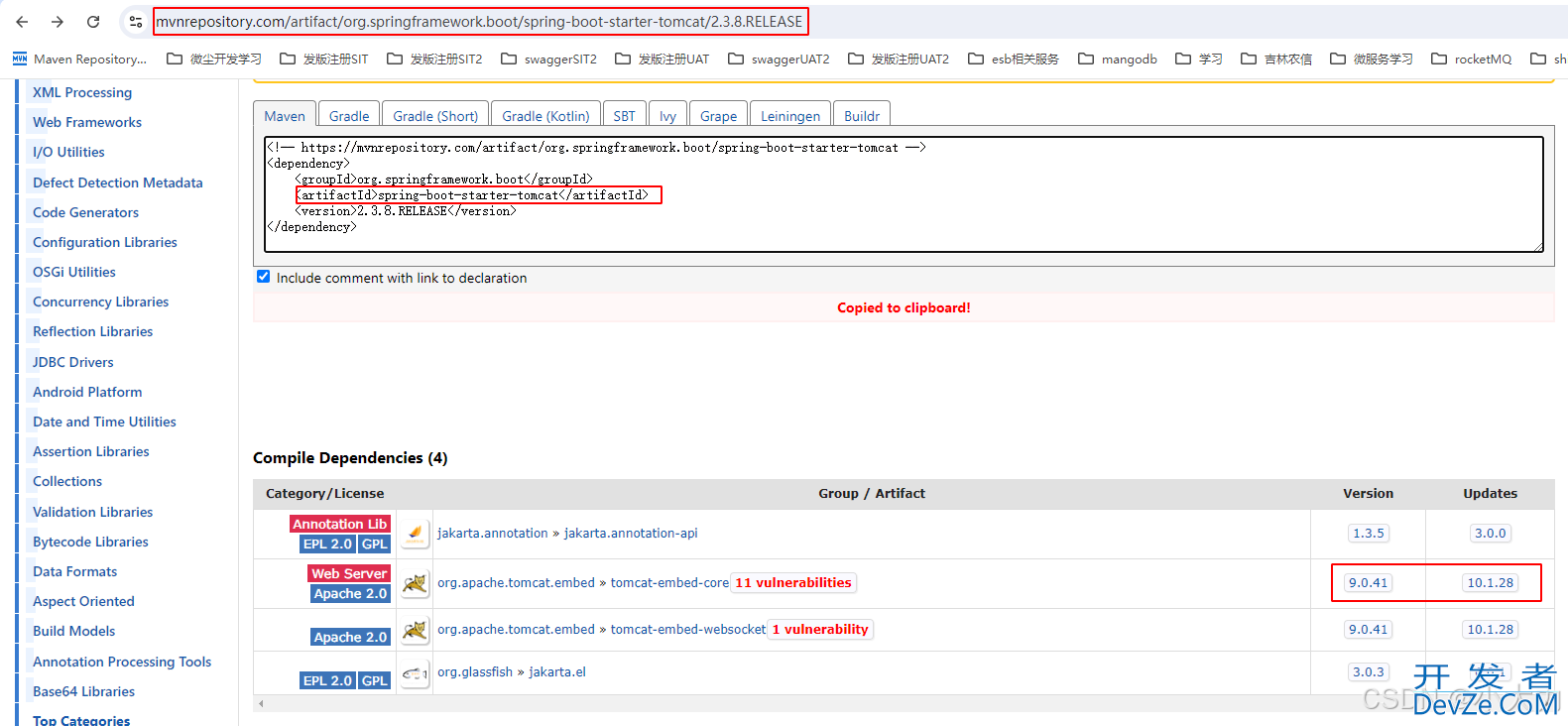1568x726 pixels.
Task: Switch to the Gradle (Short) tab
Action: (x=435, y=115)
